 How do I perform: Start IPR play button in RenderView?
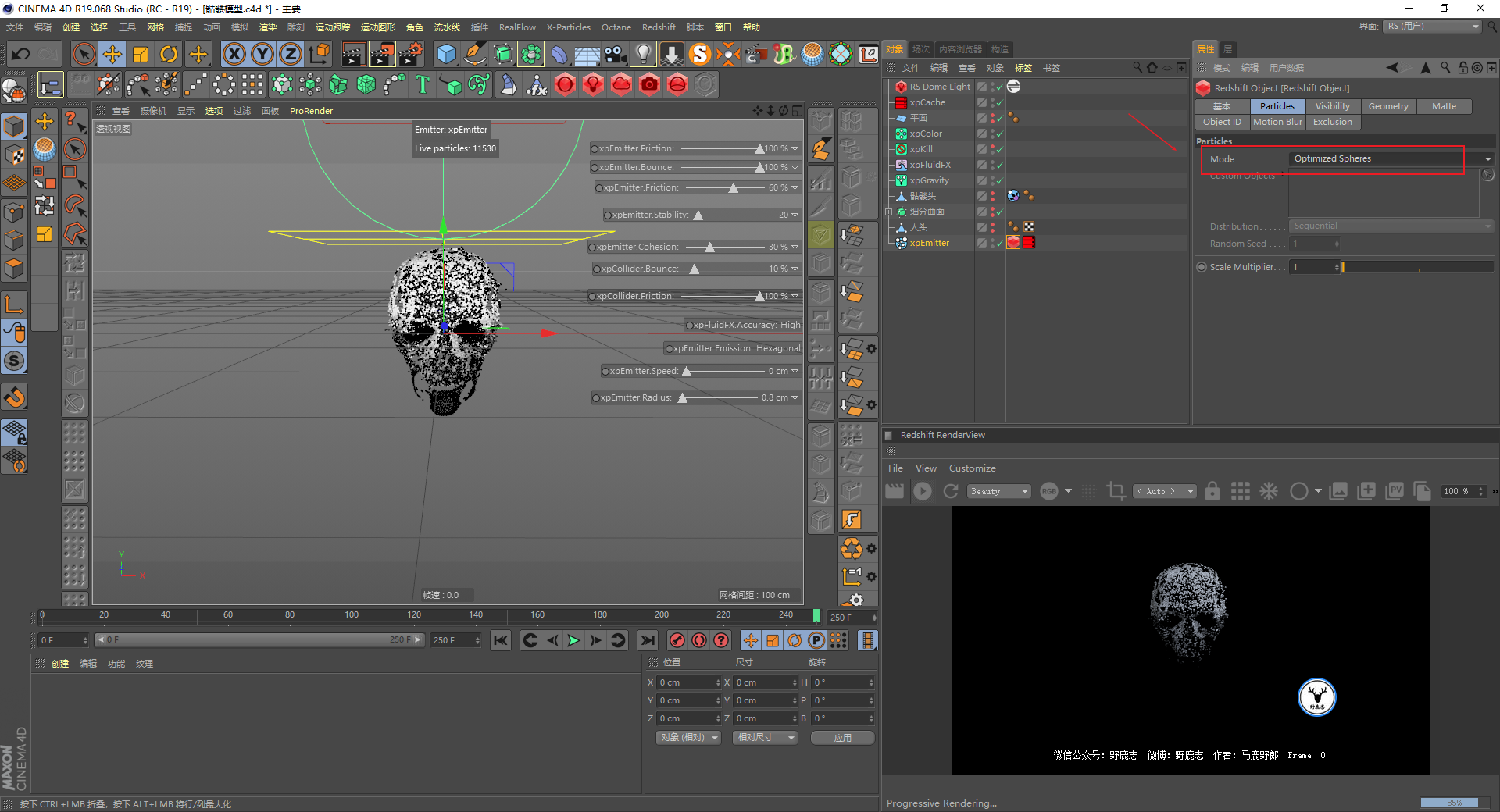click(923, 491)
